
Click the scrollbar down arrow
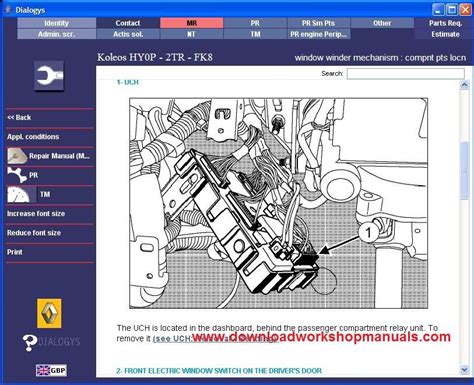464,370
